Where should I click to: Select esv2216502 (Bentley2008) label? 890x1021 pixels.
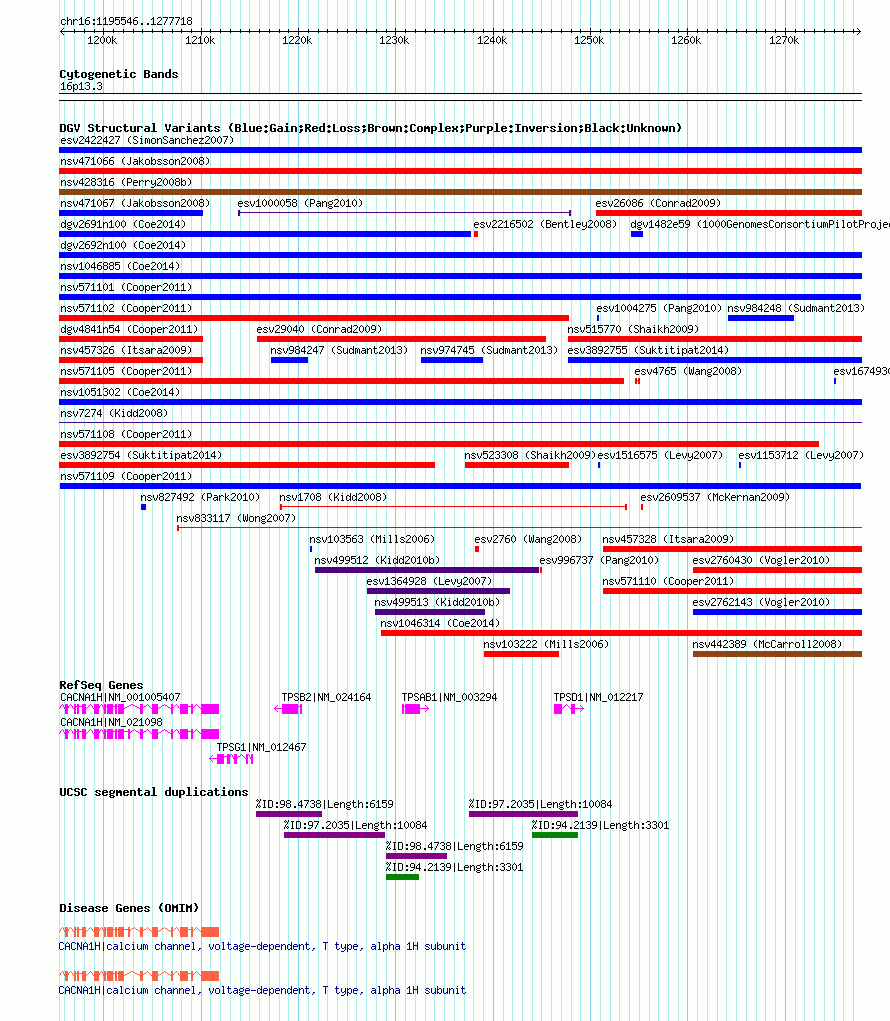(x=545, y=223)
